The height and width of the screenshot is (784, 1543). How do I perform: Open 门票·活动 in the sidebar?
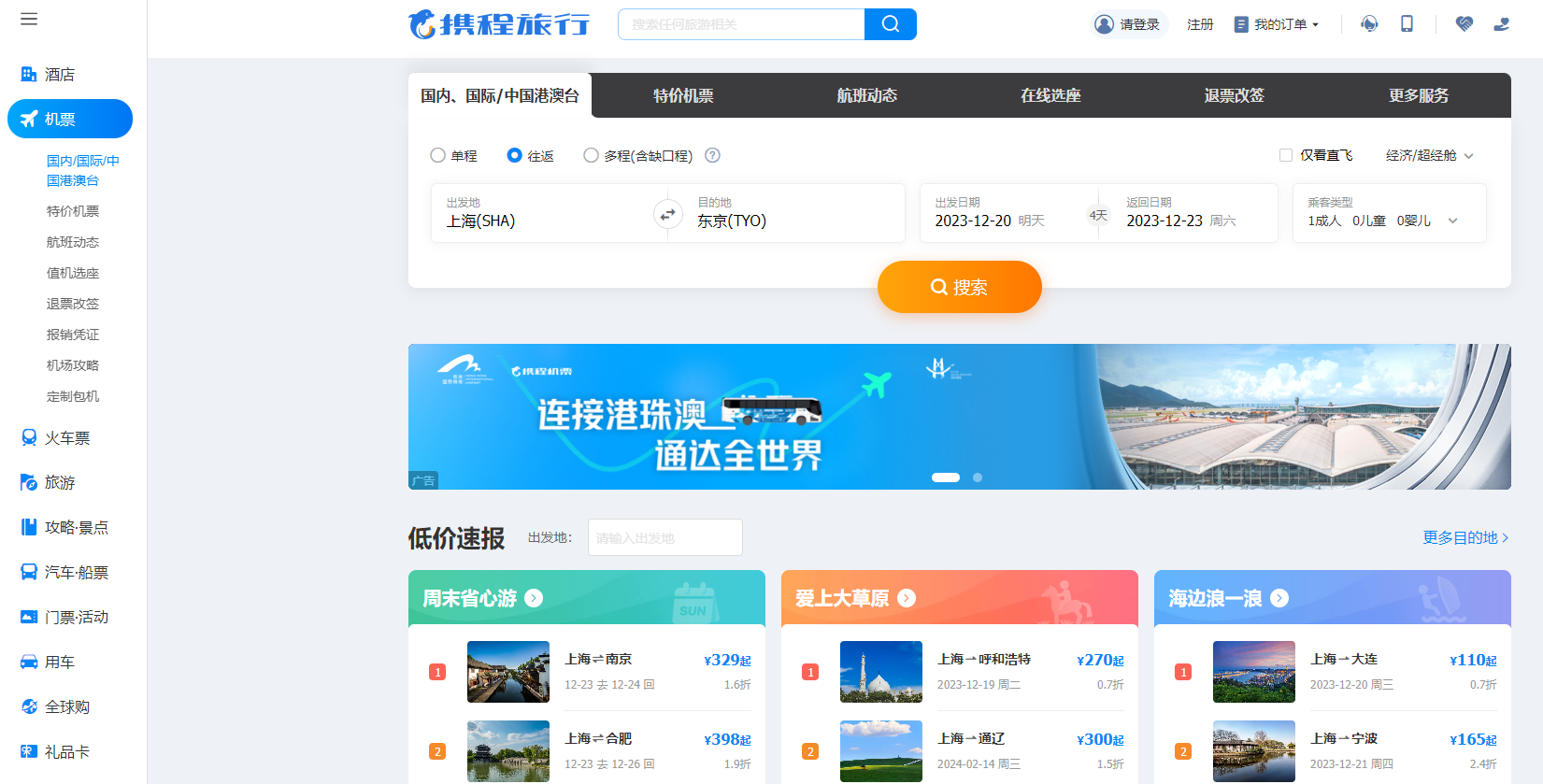pos(70,618)
